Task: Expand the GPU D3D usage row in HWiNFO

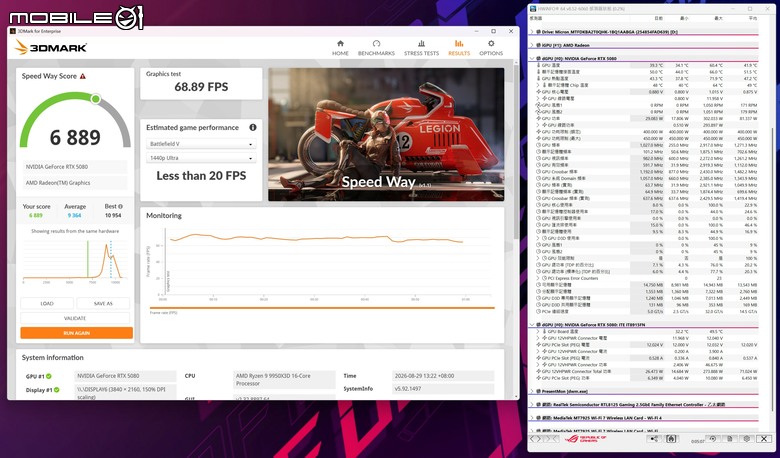Action: [x=538, y=238]
